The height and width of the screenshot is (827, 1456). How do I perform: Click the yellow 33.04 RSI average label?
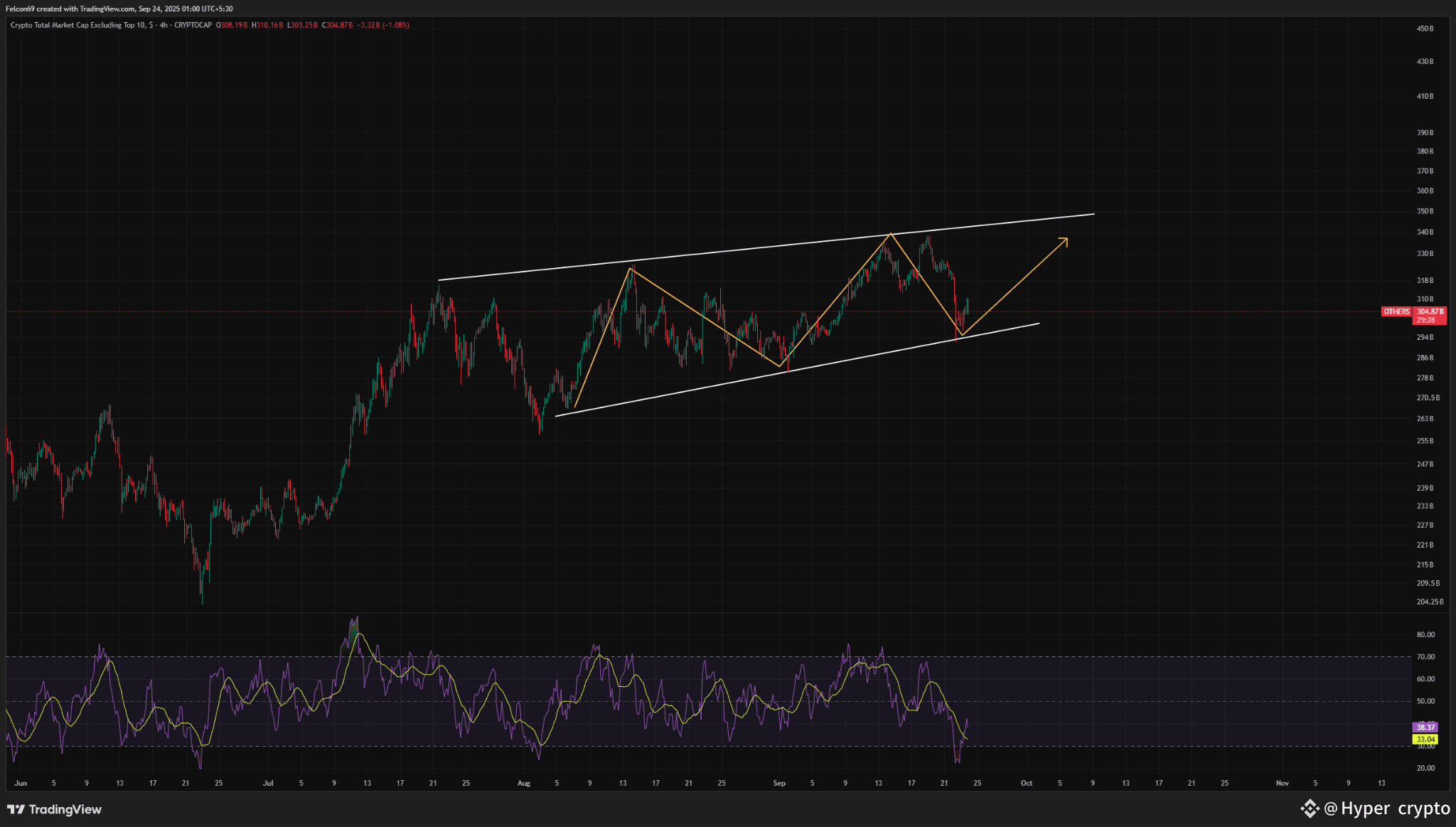[x=1425, y=740]
